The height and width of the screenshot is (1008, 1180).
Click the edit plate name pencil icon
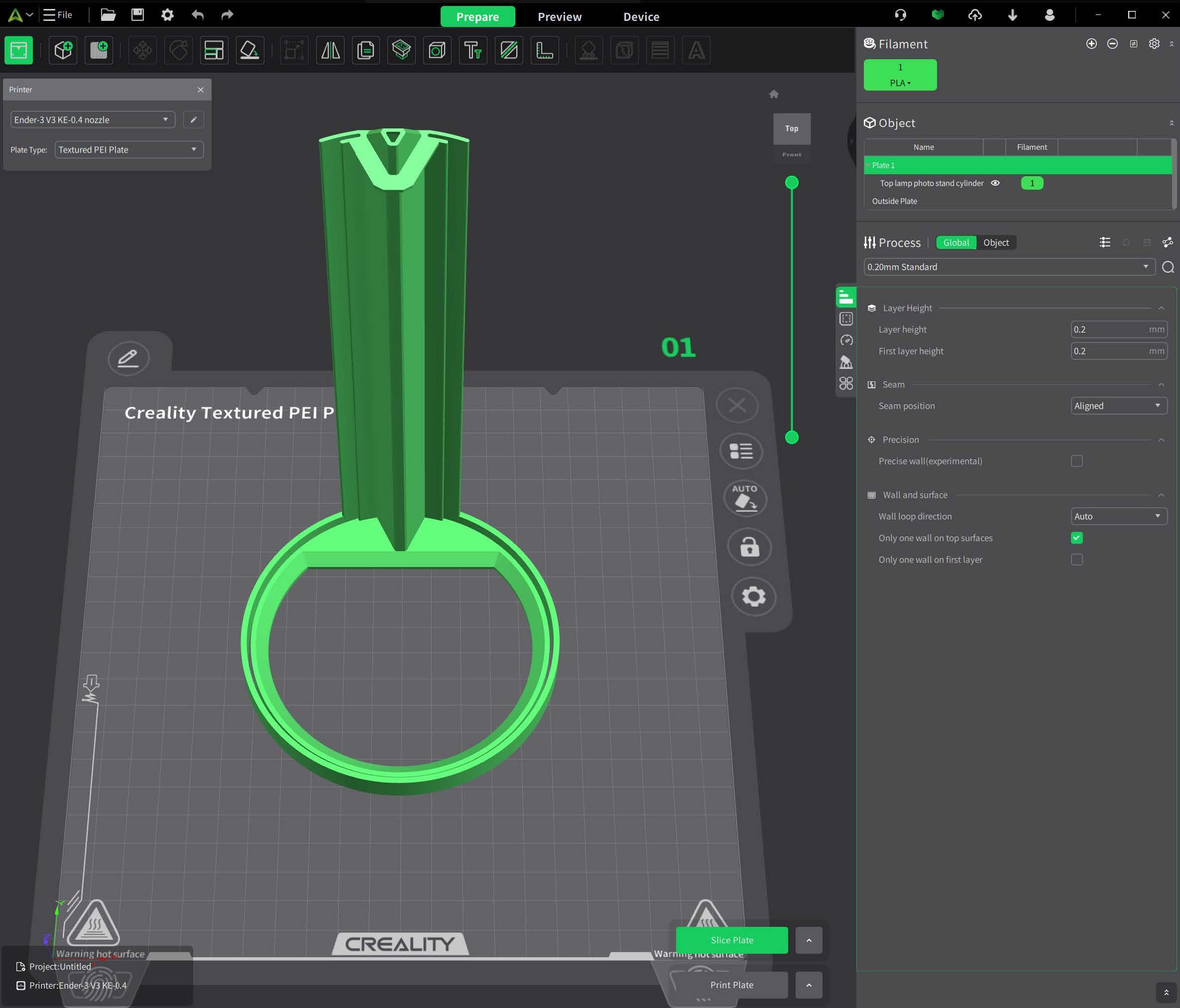[x=128, y=358]
